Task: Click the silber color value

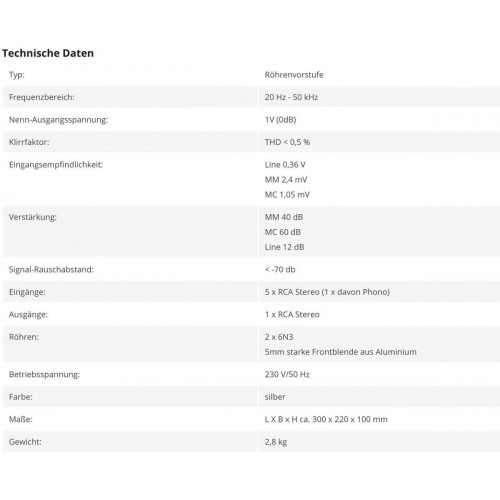Action: tap(275, 397)
